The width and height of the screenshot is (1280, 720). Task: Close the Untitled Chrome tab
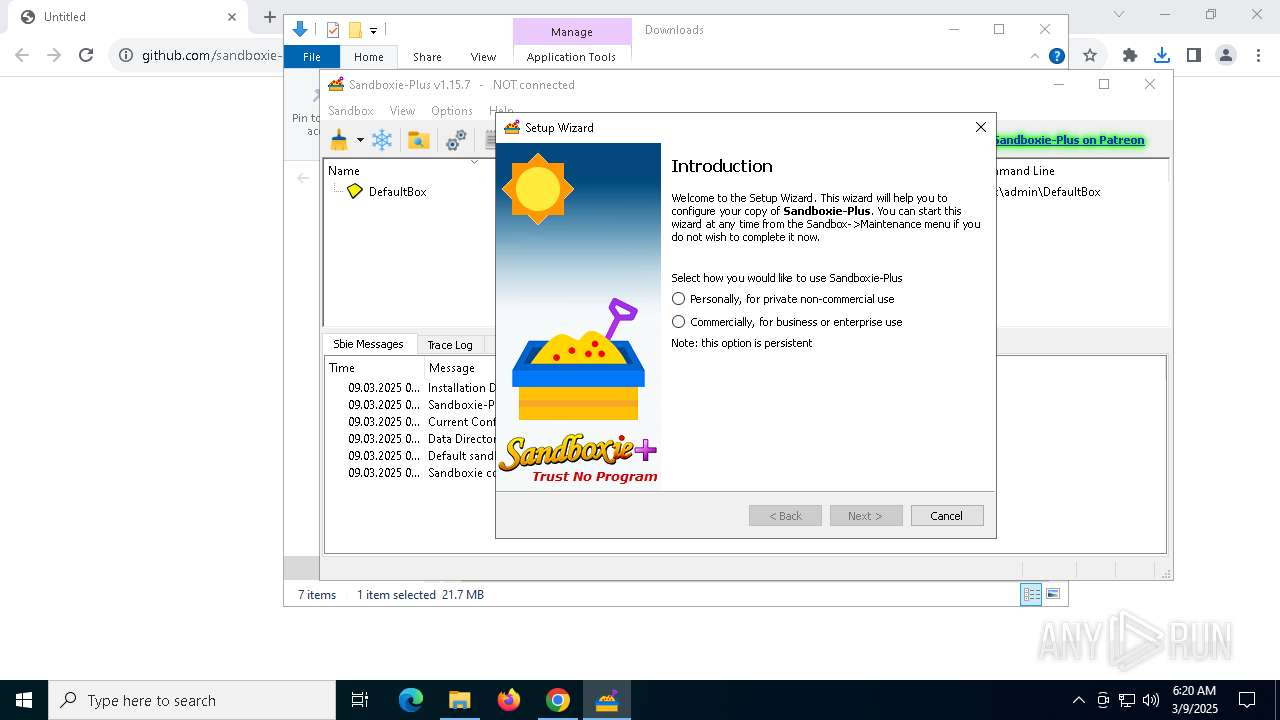(x=232, y=16)
